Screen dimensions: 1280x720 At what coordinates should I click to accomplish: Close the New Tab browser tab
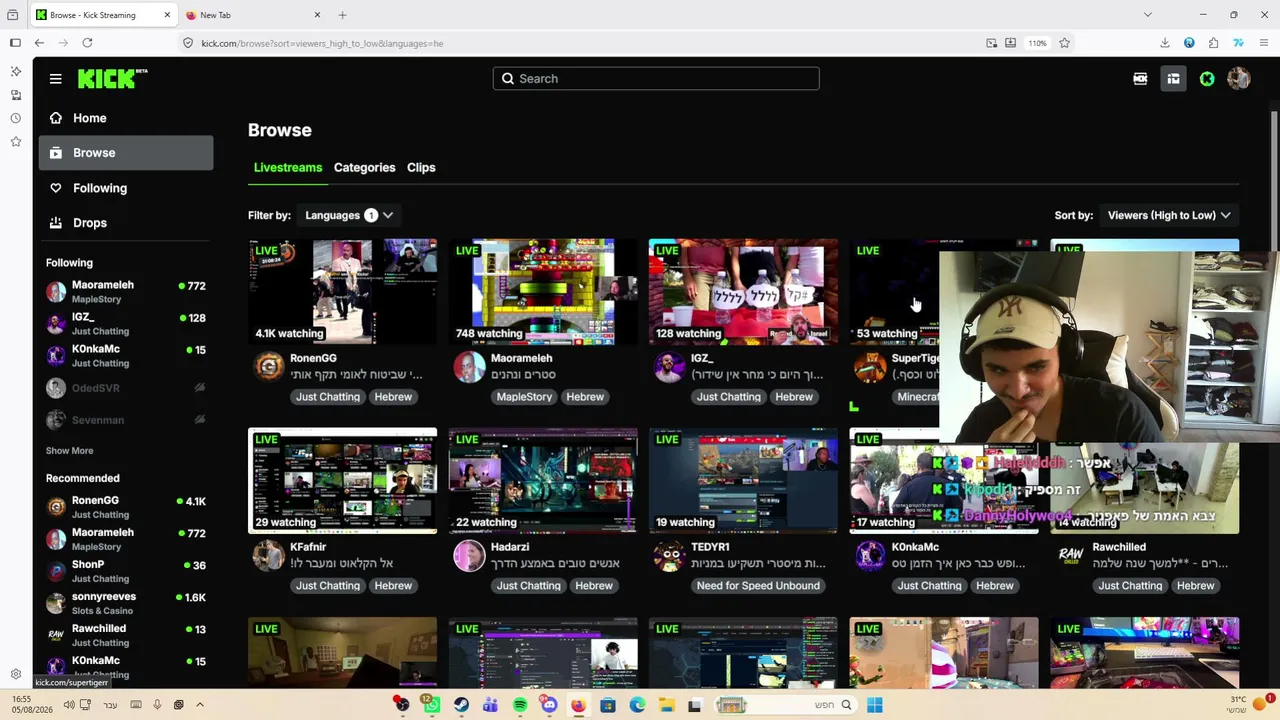[x=317, y=15]
